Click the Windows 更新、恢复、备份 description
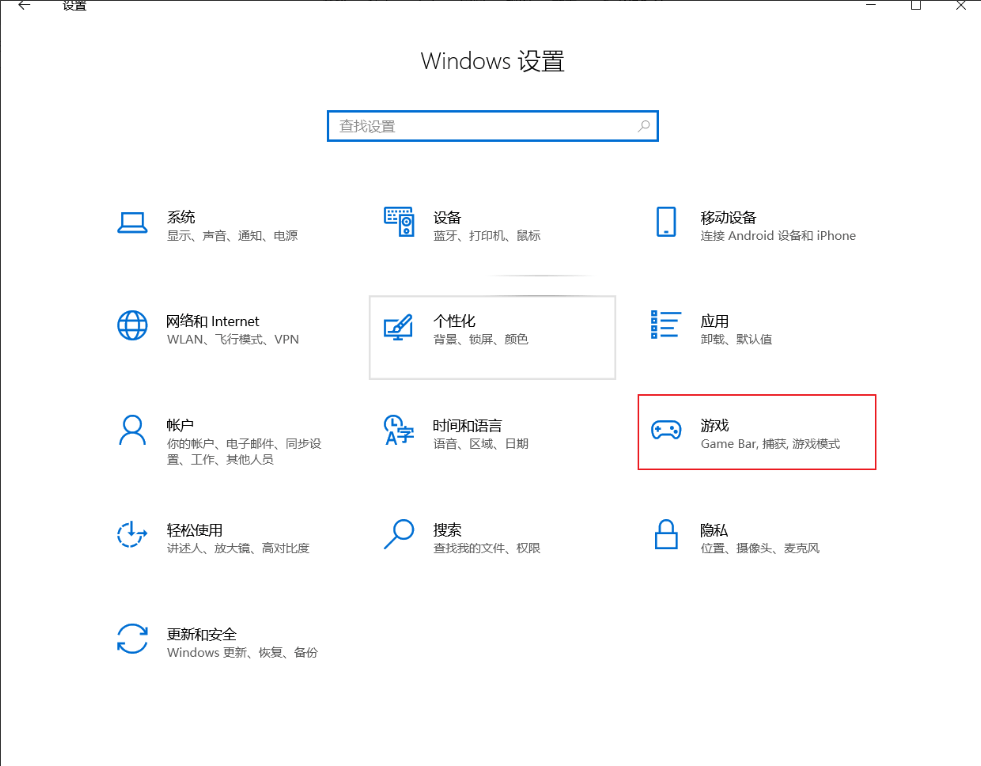Screen dimensions: 981x766 (242, 652)
